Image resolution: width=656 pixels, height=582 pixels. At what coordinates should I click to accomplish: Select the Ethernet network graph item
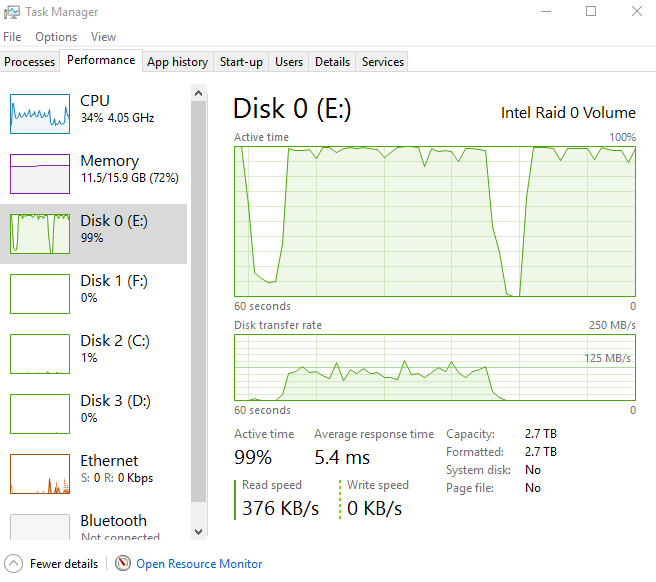click(97, 469)
